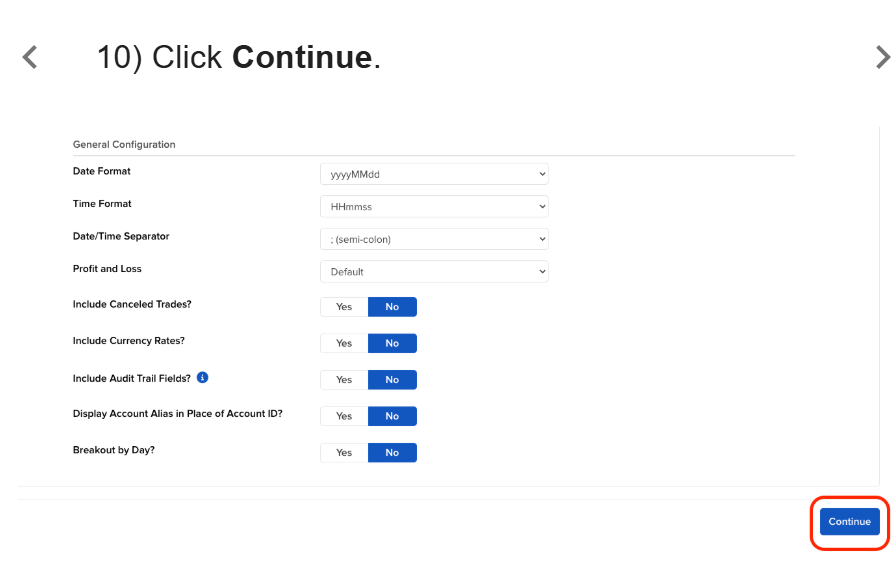The width and height of the screenshot is (894, 566).
Task: Enable Include Currency Rates with Yes
Action: [x=344, y=343]
